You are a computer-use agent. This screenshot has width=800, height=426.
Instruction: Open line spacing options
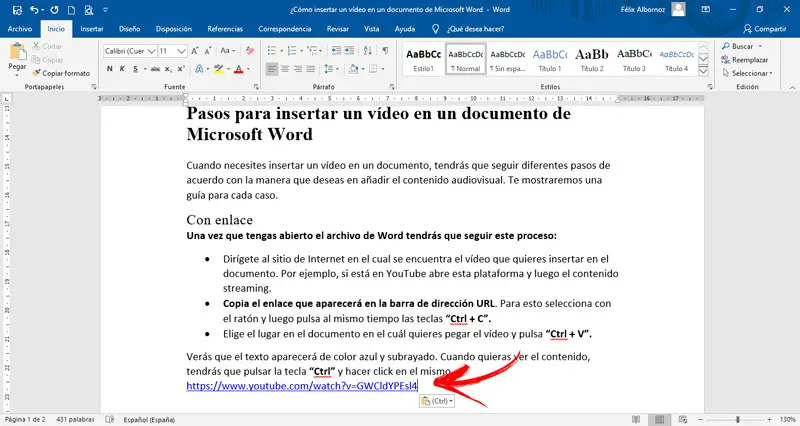[329, 68]
